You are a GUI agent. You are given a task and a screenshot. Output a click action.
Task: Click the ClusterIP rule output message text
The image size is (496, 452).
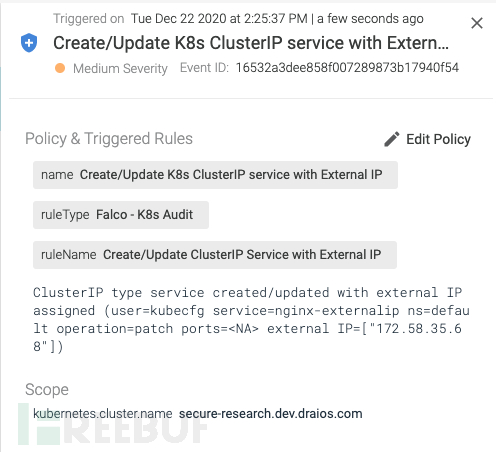tap(251, 319)
